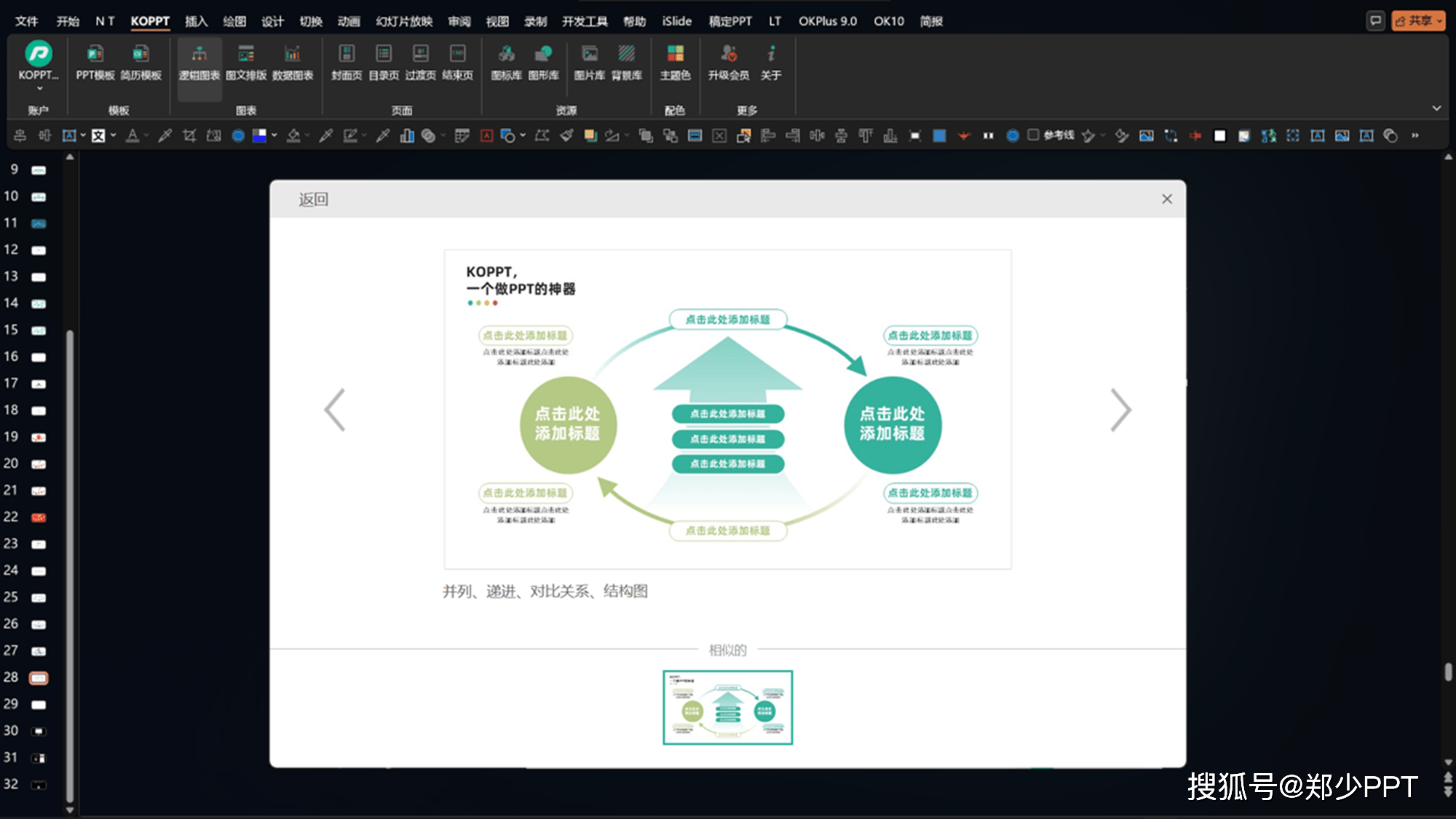This screenshot has height=819, width=1456.
Task: Show more quick toolbar commands
Action: click(x=1415, y=135)
